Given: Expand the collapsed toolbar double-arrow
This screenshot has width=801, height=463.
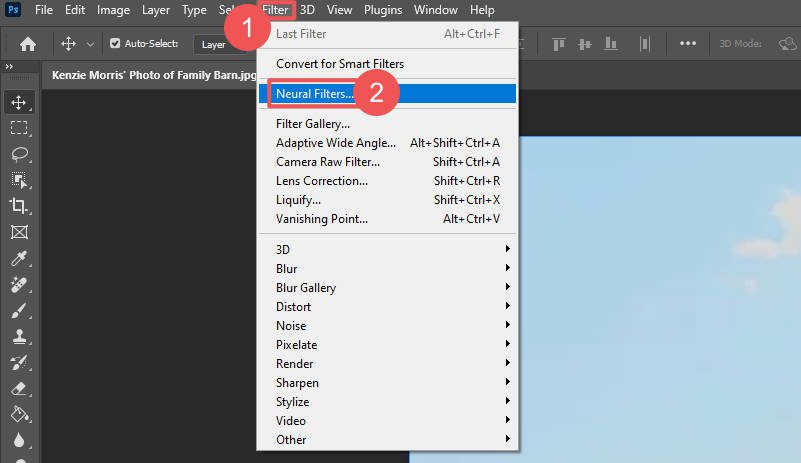Looking at the screenshot, I should [9, 66].
